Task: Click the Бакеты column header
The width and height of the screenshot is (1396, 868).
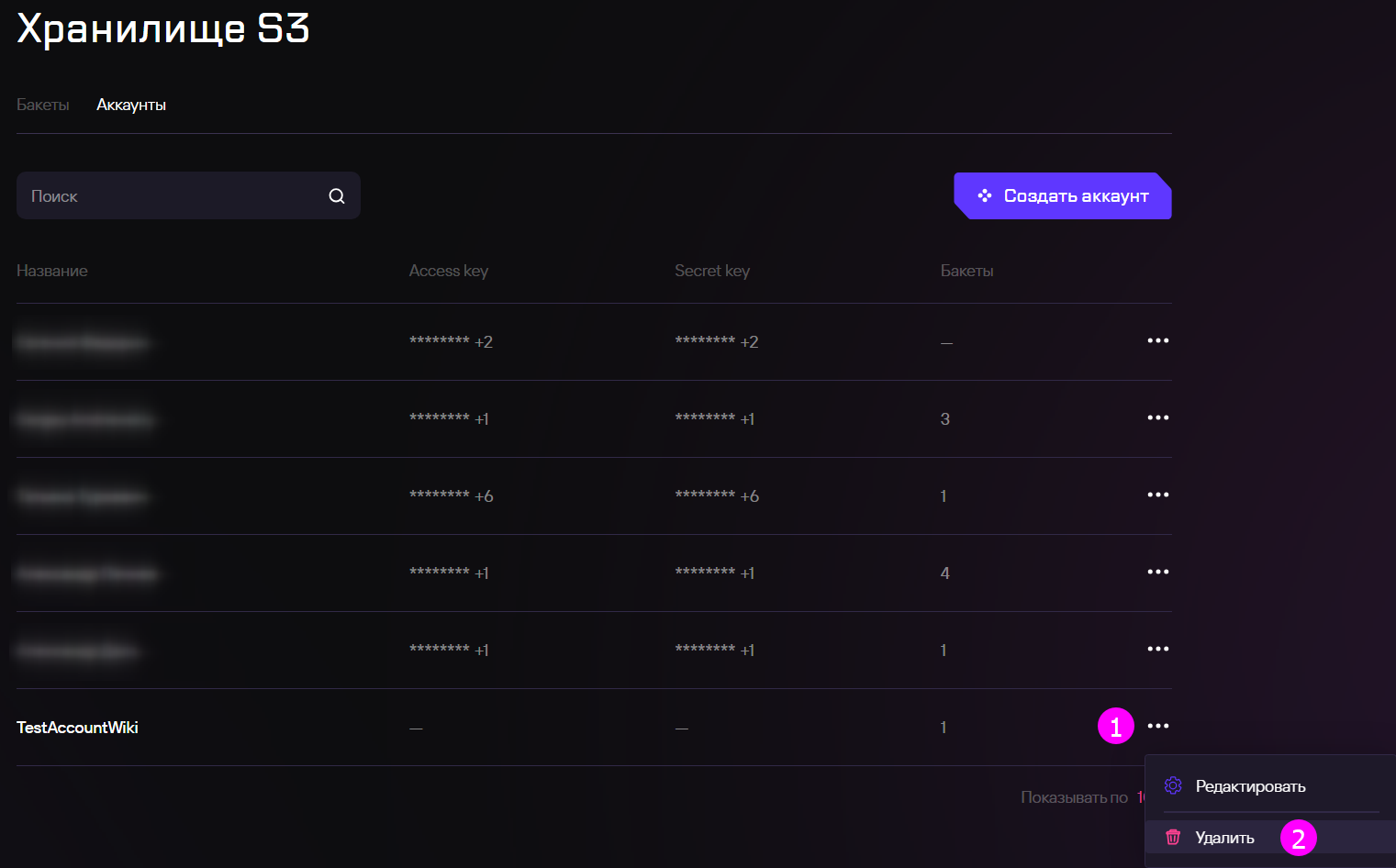Action: pos(967,271)
